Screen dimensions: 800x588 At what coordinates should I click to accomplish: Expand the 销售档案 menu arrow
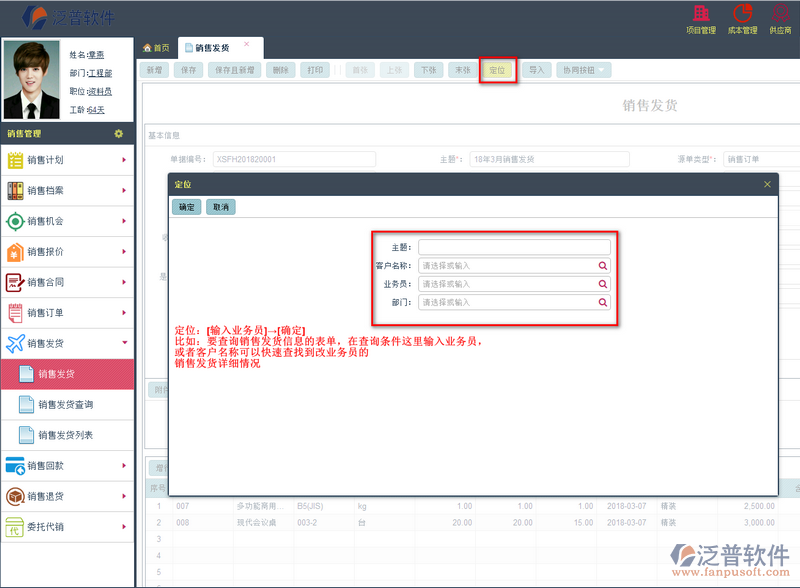(x=124, y=190)
